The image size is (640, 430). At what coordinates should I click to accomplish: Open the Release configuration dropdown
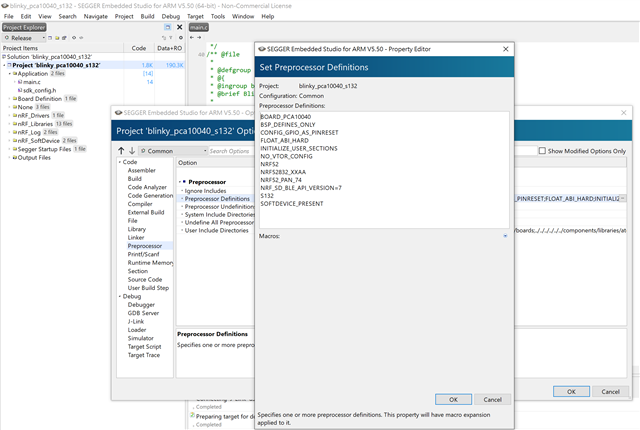click(24, 38)
